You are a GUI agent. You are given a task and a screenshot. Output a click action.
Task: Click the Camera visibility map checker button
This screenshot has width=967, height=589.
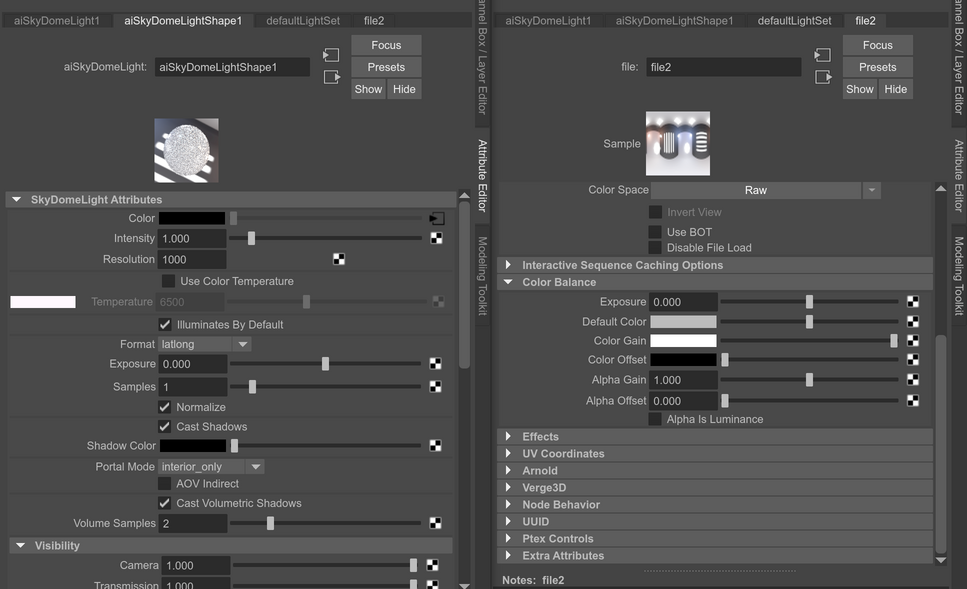pos(433,565)
